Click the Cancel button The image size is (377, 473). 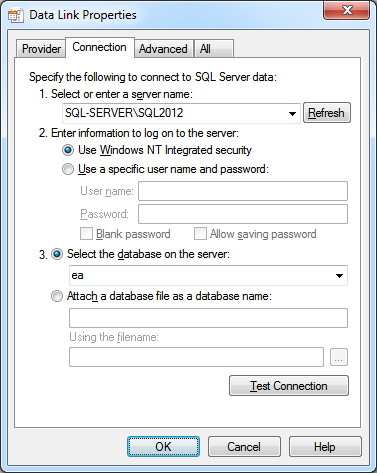244,447
